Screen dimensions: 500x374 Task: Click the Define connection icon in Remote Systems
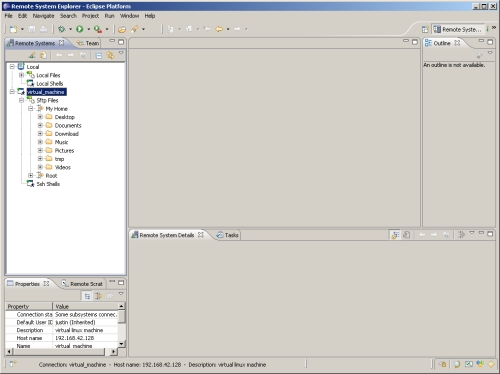(x=32, y=55)
